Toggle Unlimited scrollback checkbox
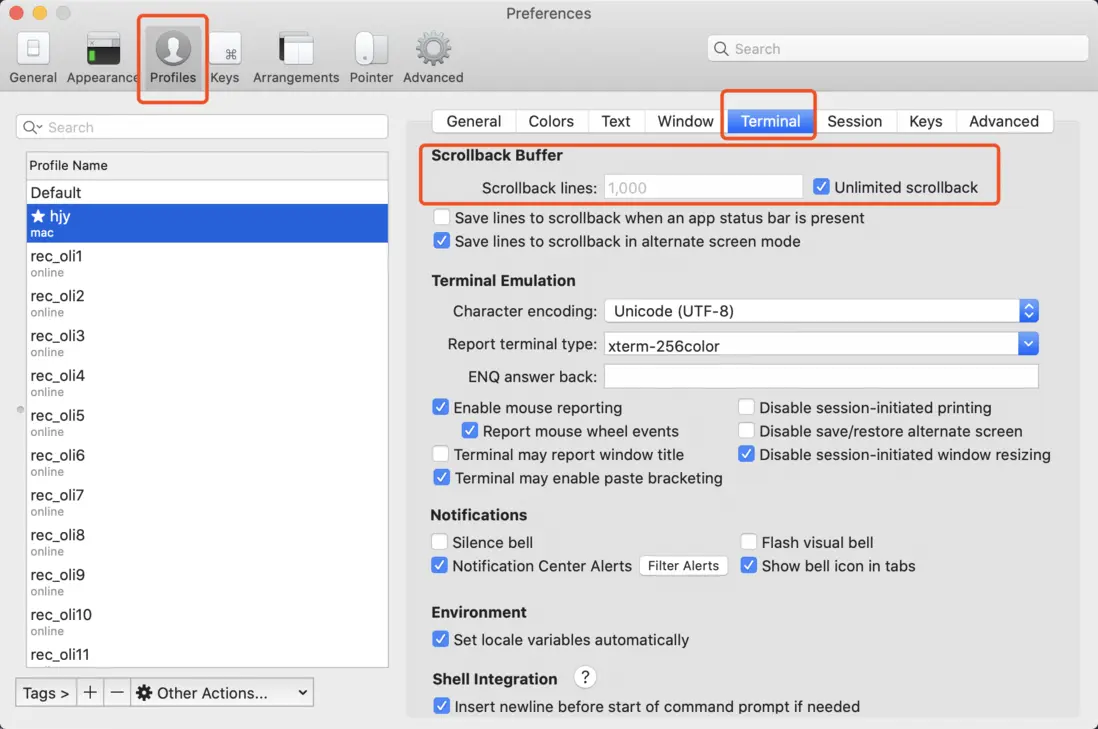The height and width of the screenshot is (729, 1098). [x=821, y=187]
